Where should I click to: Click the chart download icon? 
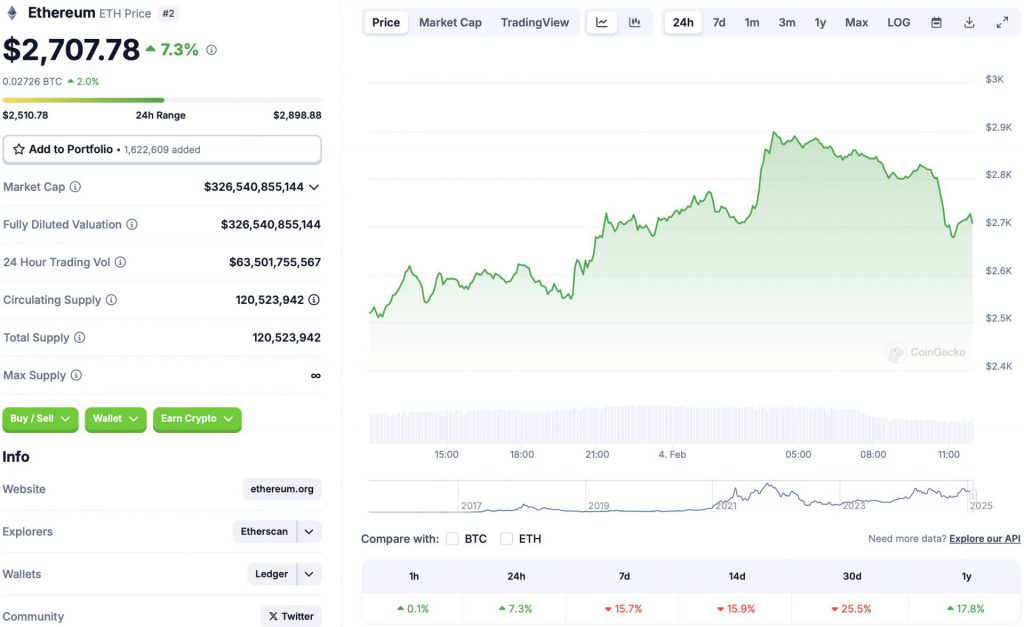968,21
